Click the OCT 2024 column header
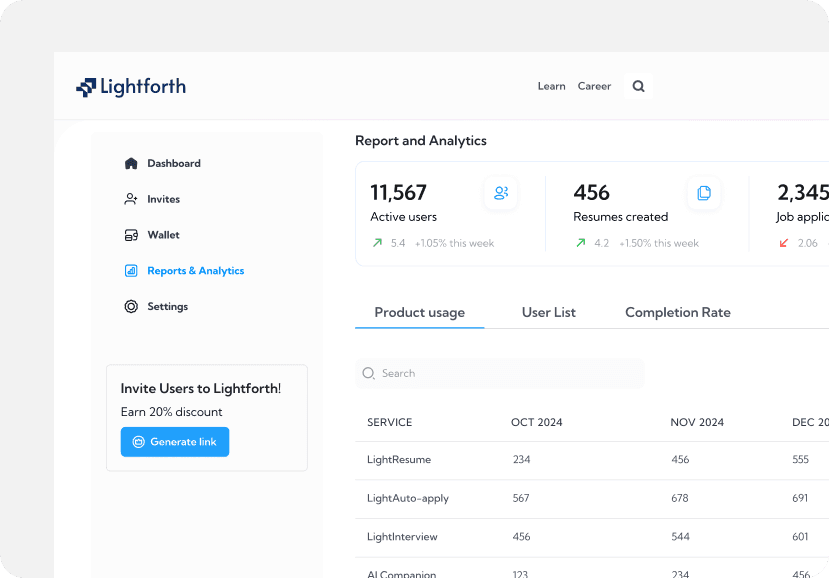 point(536,422)
